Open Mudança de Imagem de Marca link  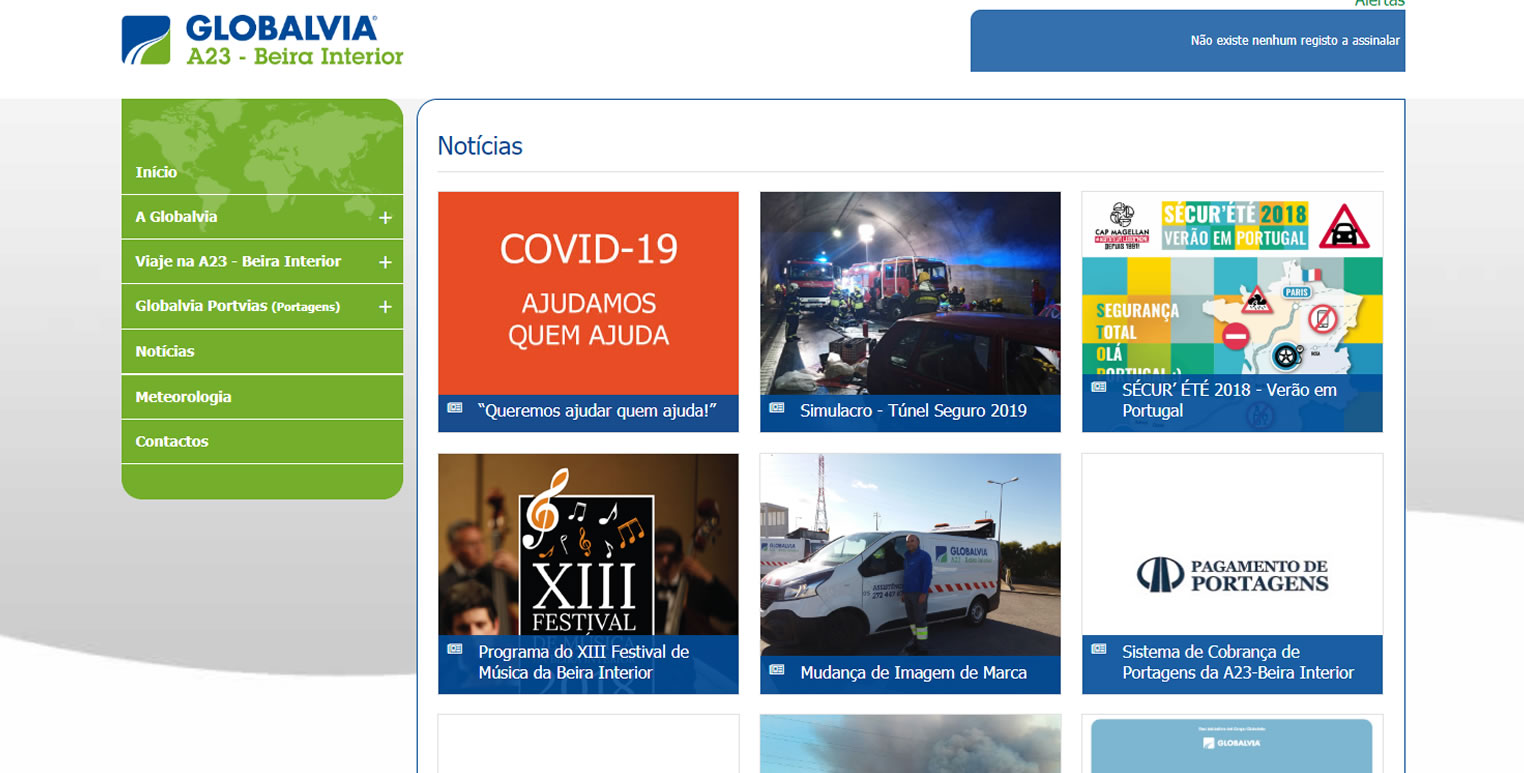pos(913,672)
